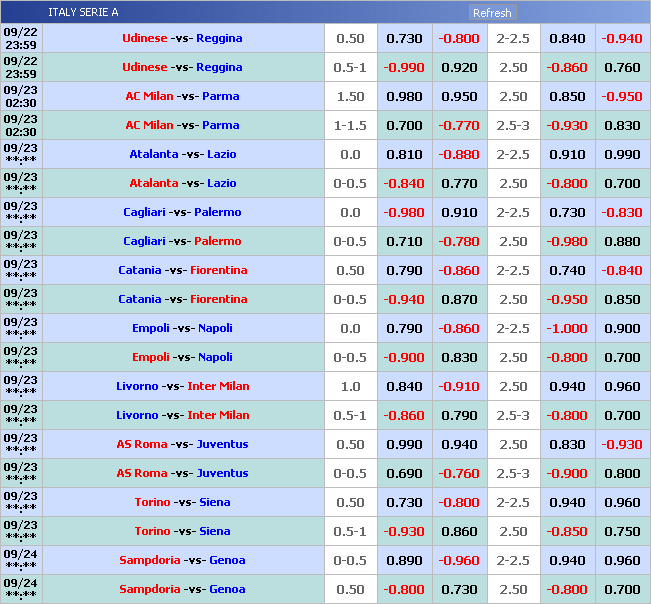
Task: Click the 0.870 odds for Fiorentina
Action: coord(459,300)
